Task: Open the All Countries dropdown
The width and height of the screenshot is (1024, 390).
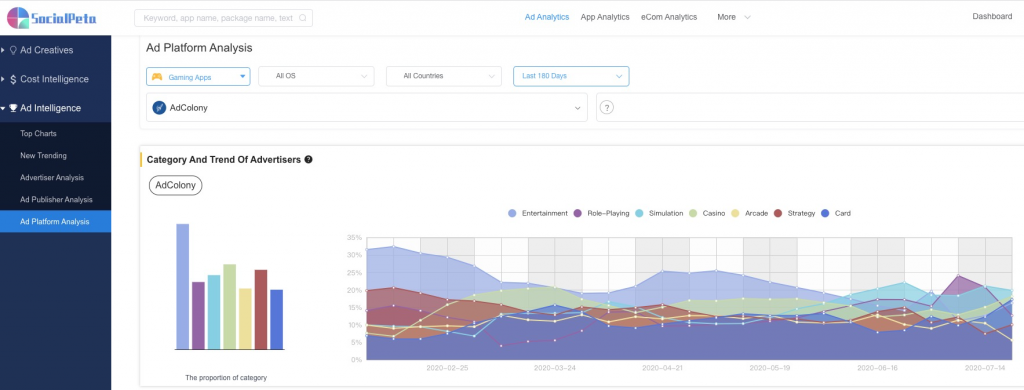Action: click(x=443, y=76)
